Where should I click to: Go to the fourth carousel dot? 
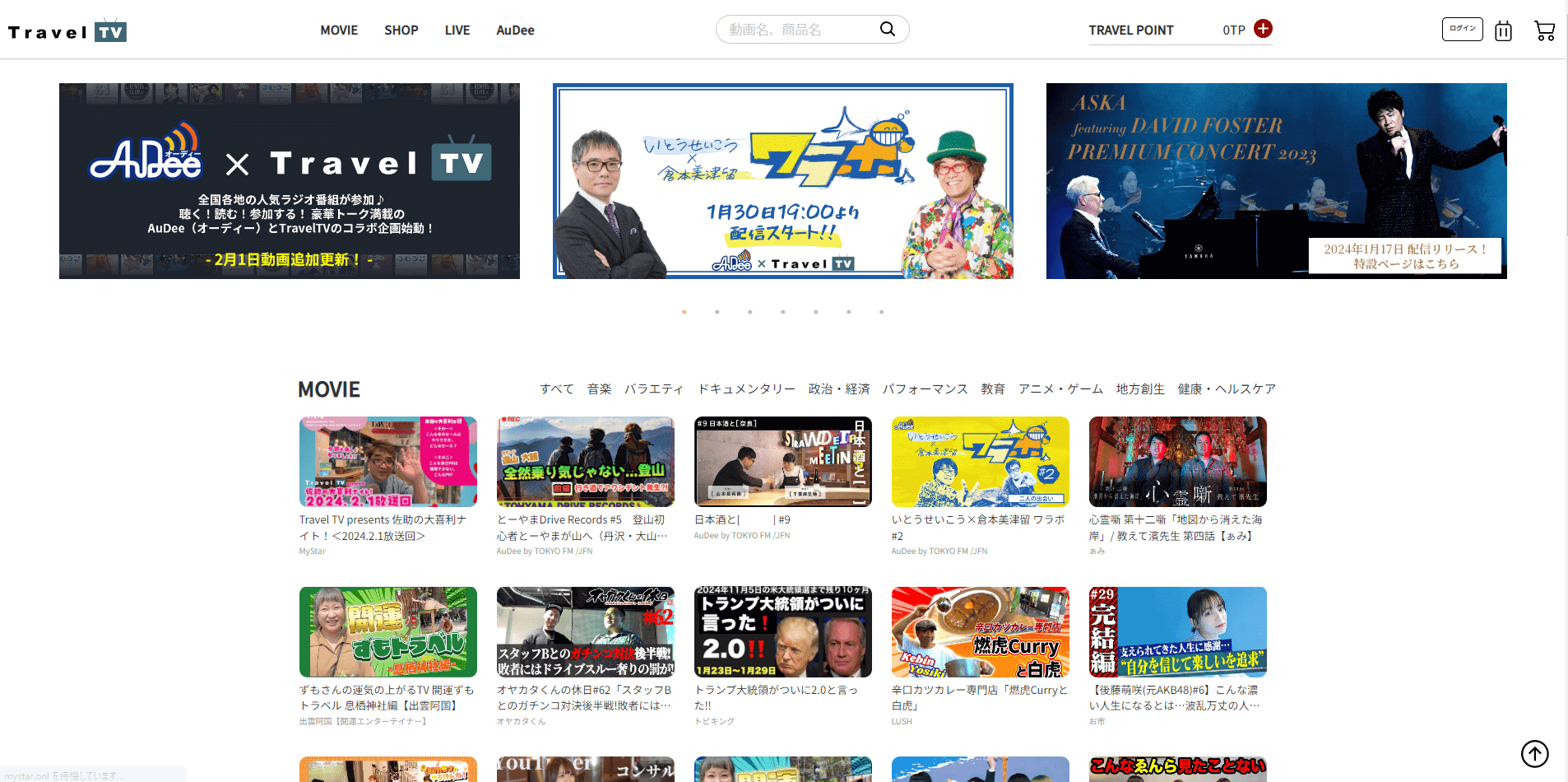tap(783, 312)
